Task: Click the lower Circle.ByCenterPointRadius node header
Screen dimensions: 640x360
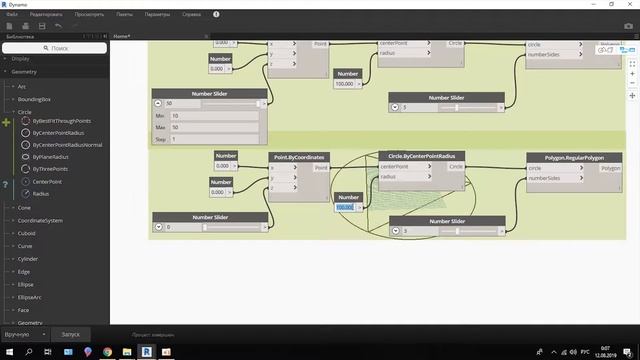Action: (422, 156)
